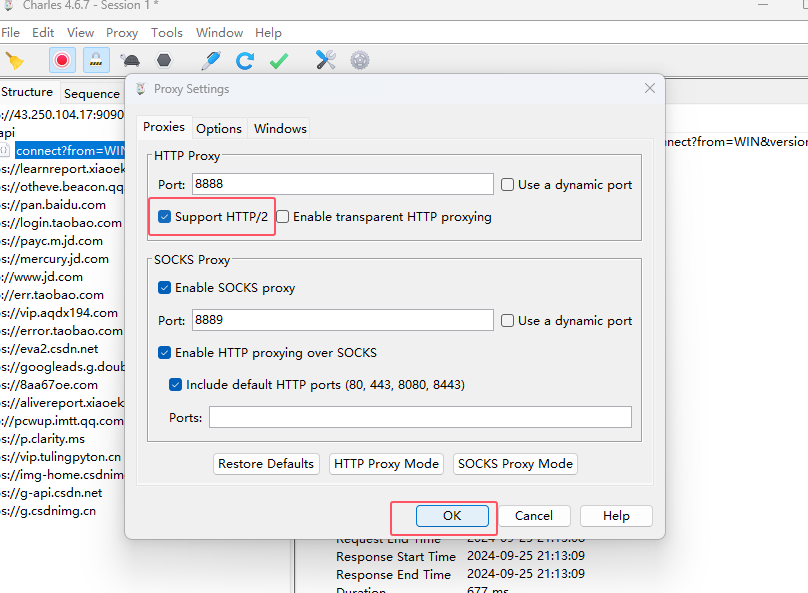Toggle the turtle throttling icon

pyautogui.click(x=130, y=61)
